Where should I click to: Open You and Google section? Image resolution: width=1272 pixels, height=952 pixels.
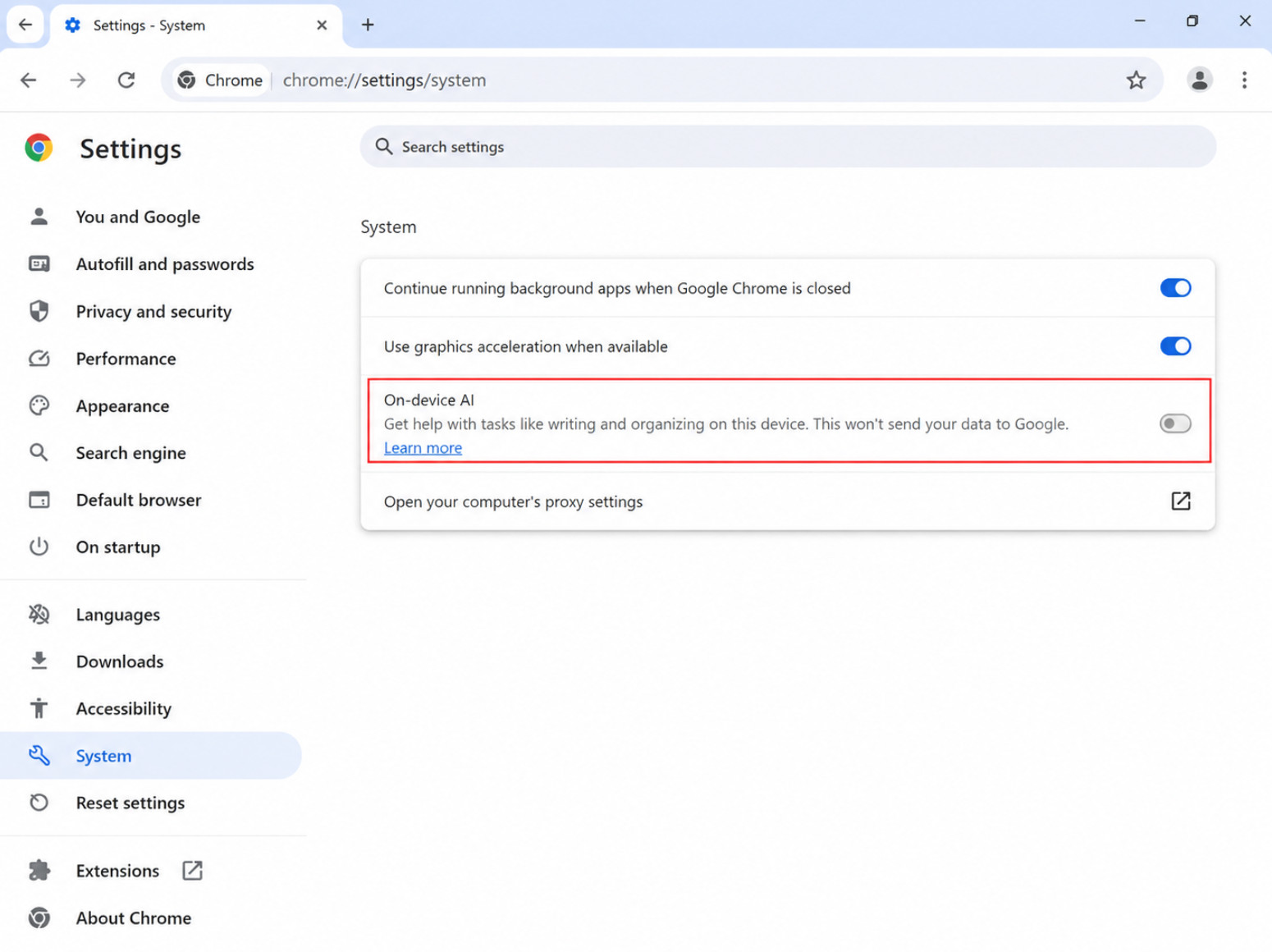coord(138,217)
